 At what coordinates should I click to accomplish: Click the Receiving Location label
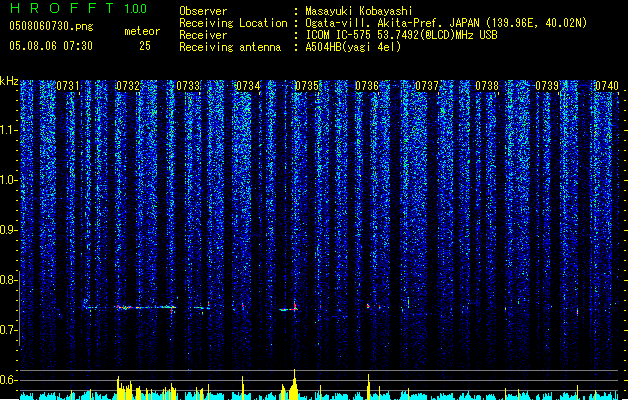233,23
